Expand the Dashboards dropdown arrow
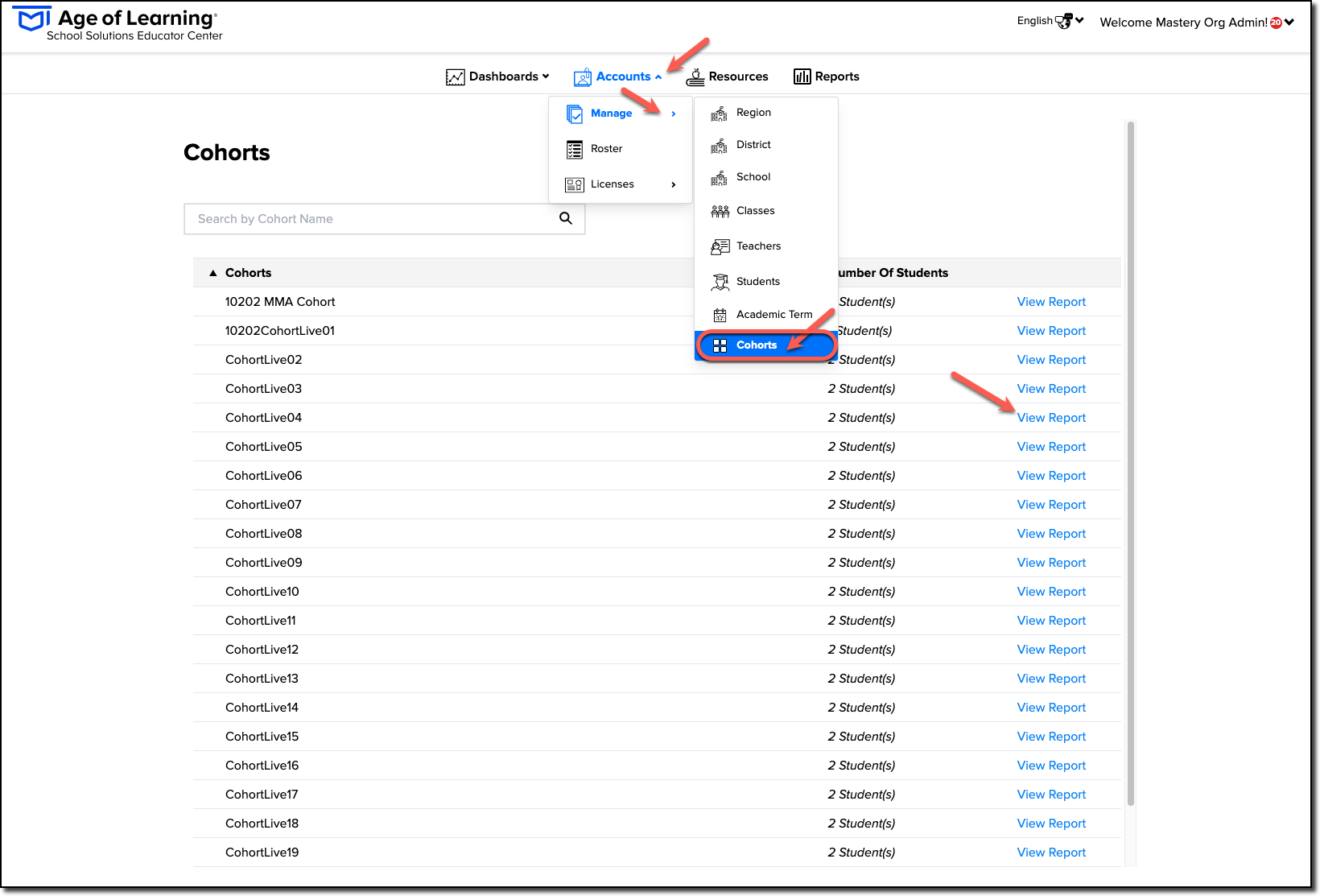Image resolution: width=1320 pixels, height=896 pixels. 546,76
